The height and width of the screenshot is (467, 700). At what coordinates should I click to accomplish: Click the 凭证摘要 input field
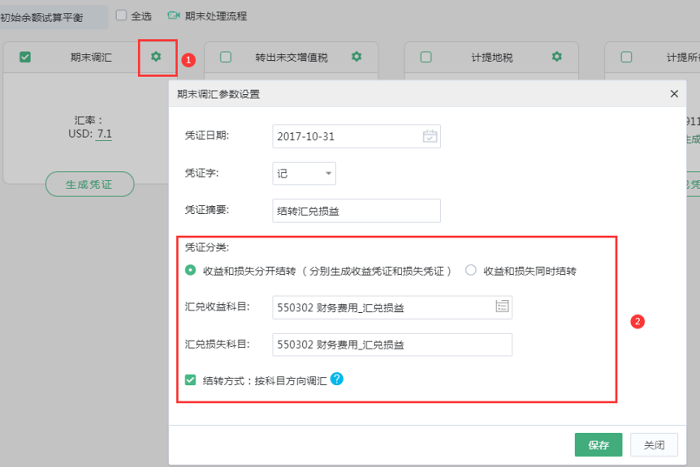(x=356, y=210)
